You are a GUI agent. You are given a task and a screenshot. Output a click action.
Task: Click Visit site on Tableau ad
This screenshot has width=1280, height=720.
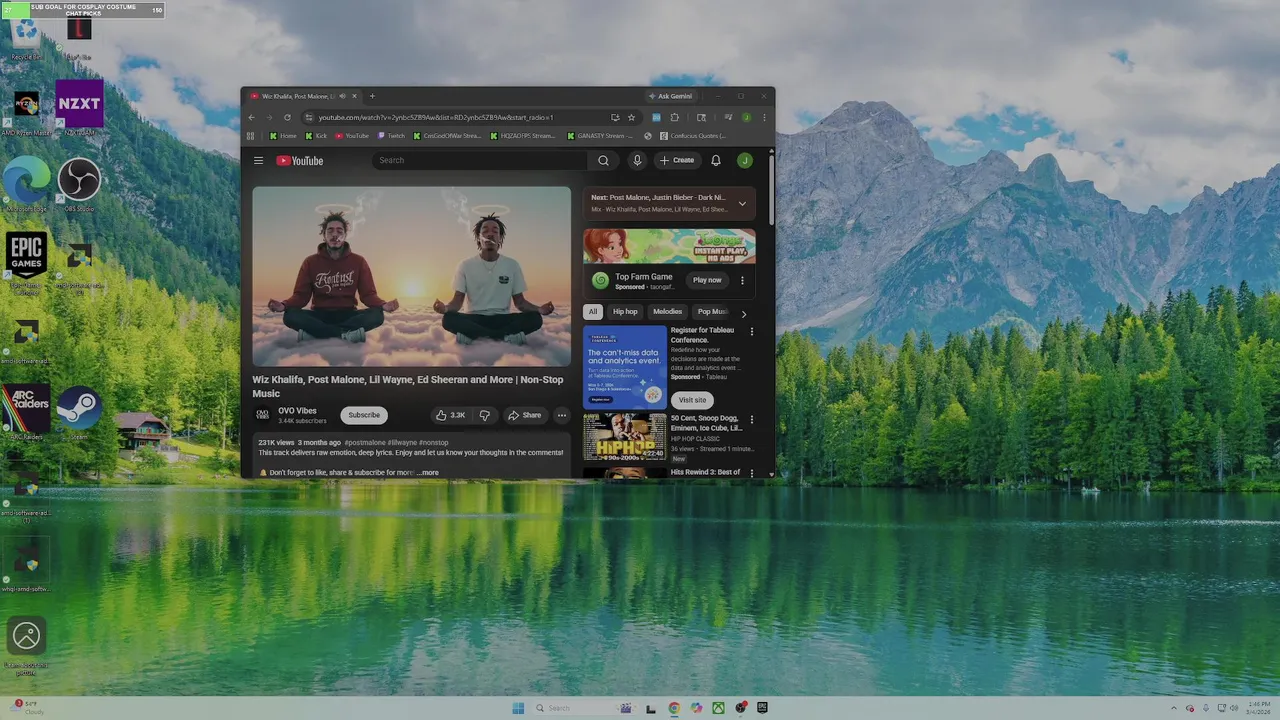[x=692, y=400]
